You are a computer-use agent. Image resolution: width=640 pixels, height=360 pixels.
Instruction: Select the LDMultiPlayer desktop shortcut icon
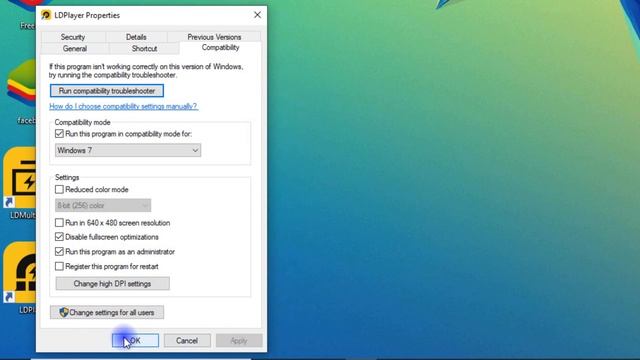20,178
